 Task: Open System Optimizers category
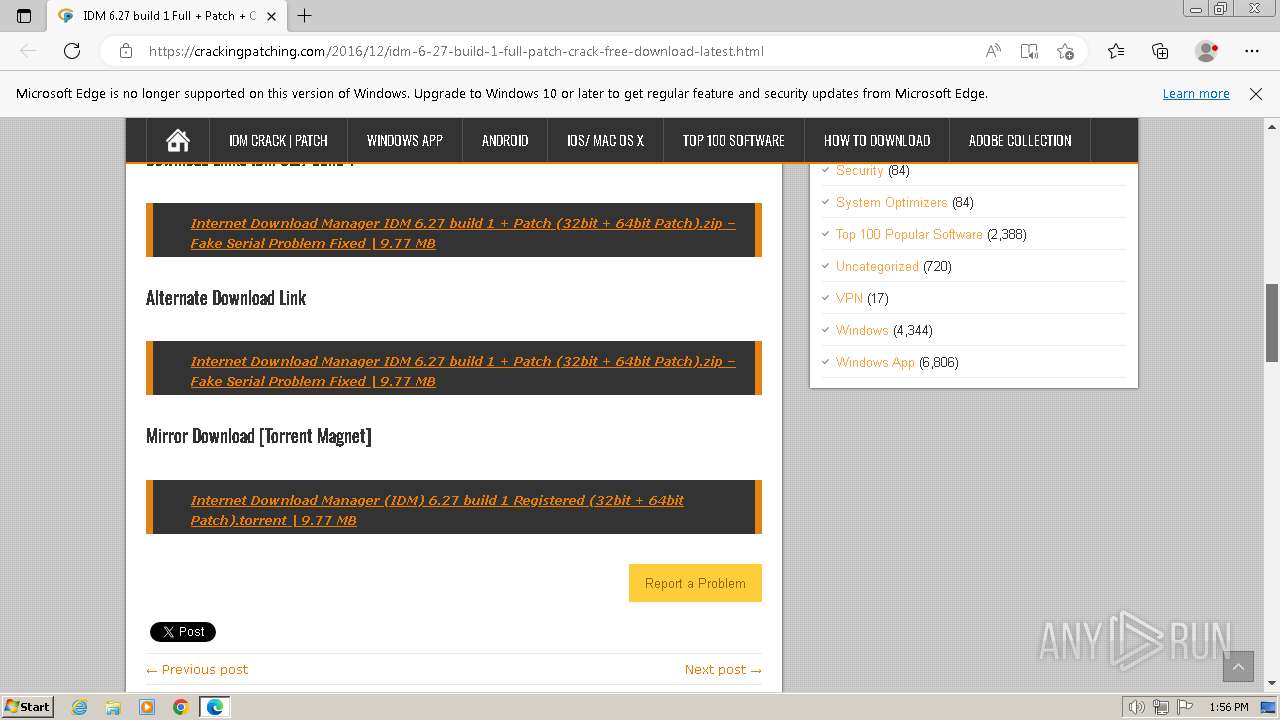(x=891, y=202)
